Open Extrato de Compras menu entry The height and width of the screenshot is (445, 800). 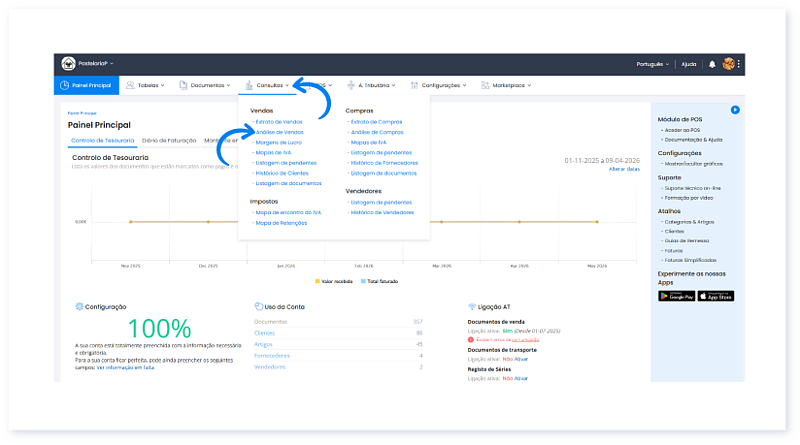point(377,121)
